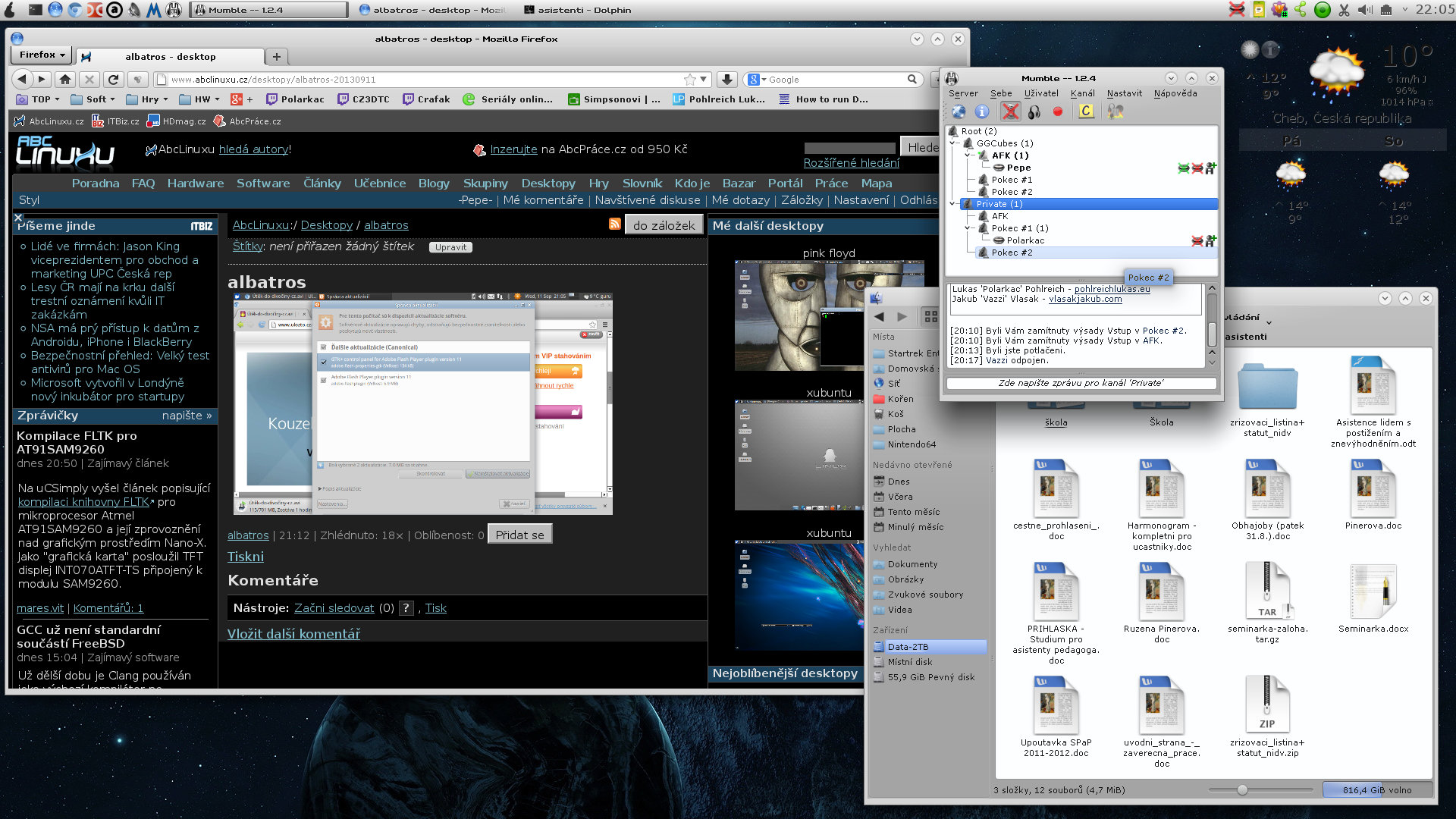Go forward in Firefox history
Image resolution: width=1456 pixels, height=819 pixels.
42,79
